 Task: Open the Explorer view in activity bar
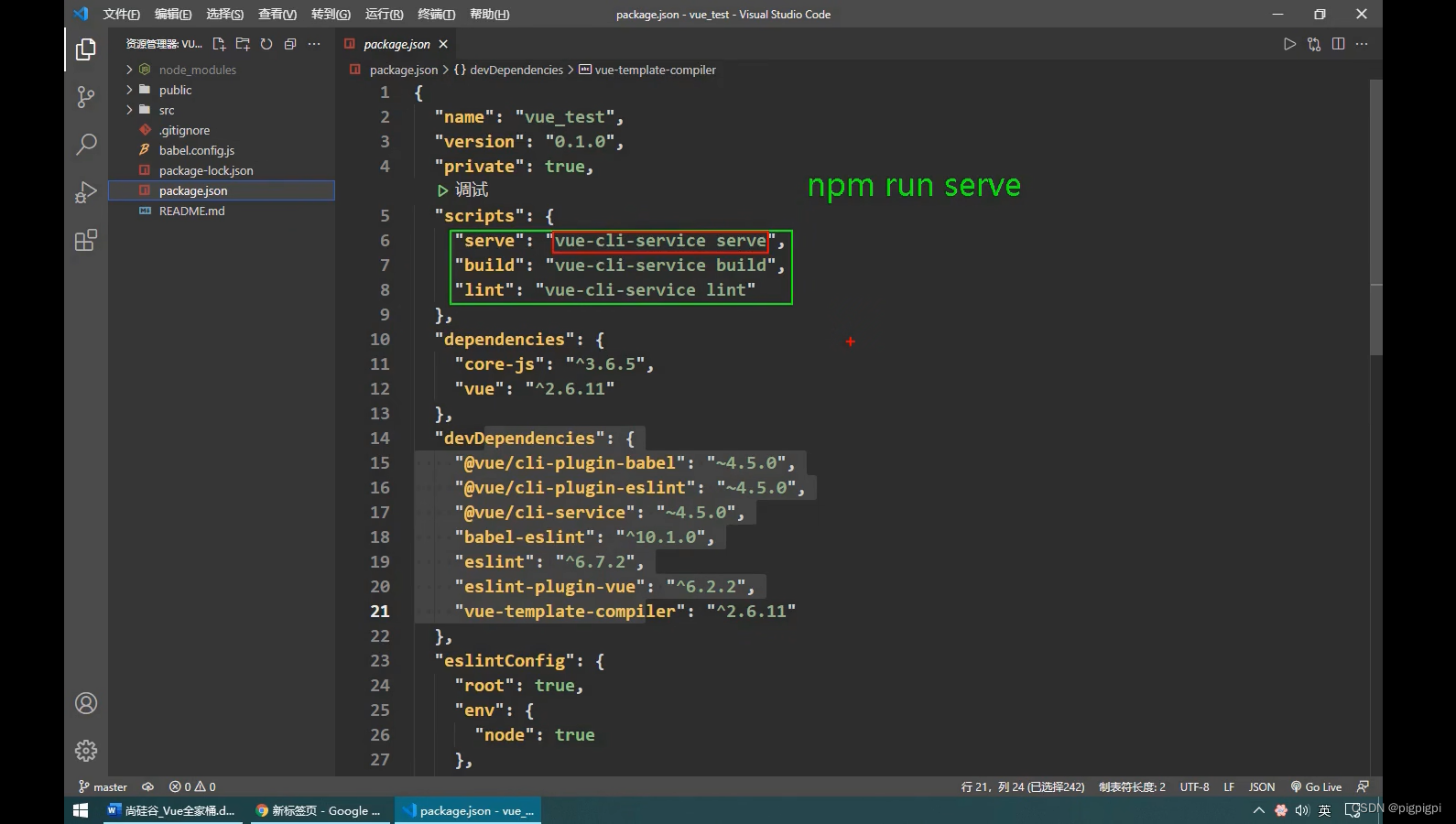click(86, 49)
